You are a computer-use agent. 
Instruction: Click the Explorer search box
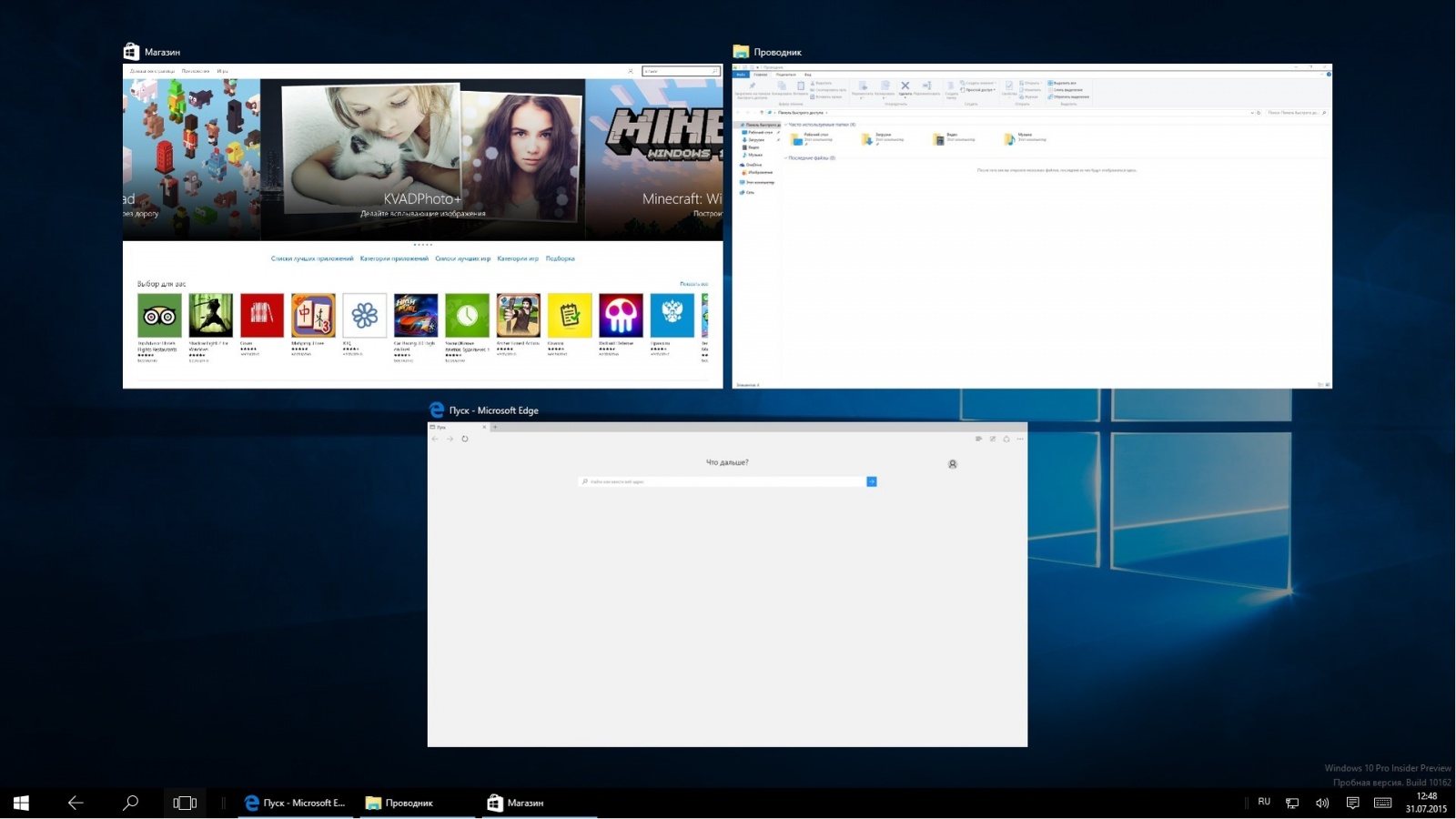pyautogui.click(x=1297, y=113)
